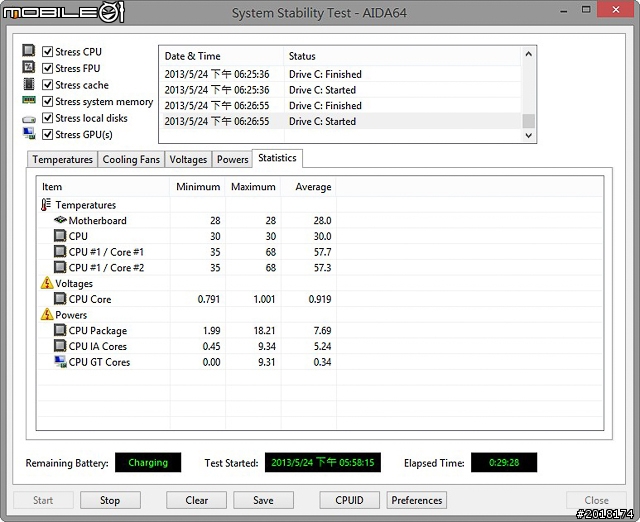Click the Average column header

point(309,187)
